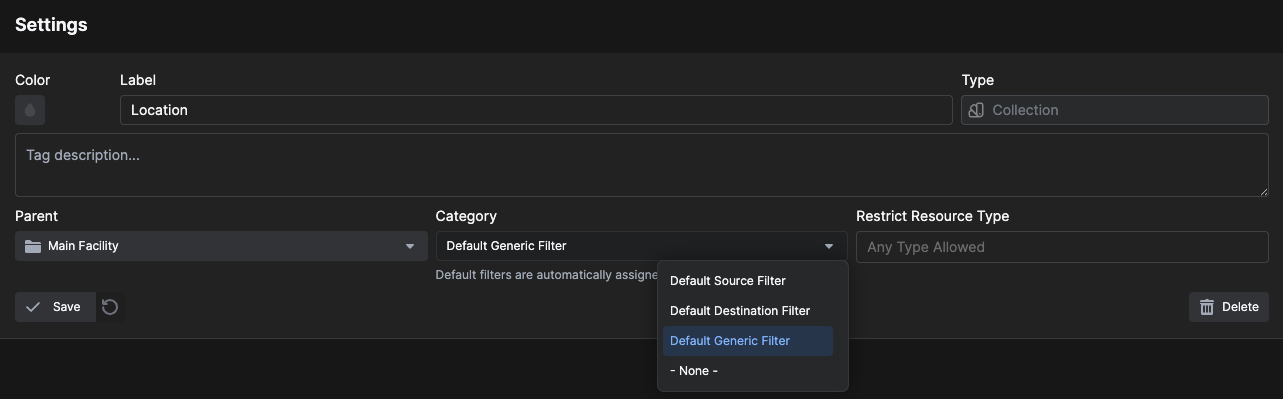Click the folder icon next to Main Facility
The height and width of the screenshot is (399, 1283).
click(x=33, y=246)
